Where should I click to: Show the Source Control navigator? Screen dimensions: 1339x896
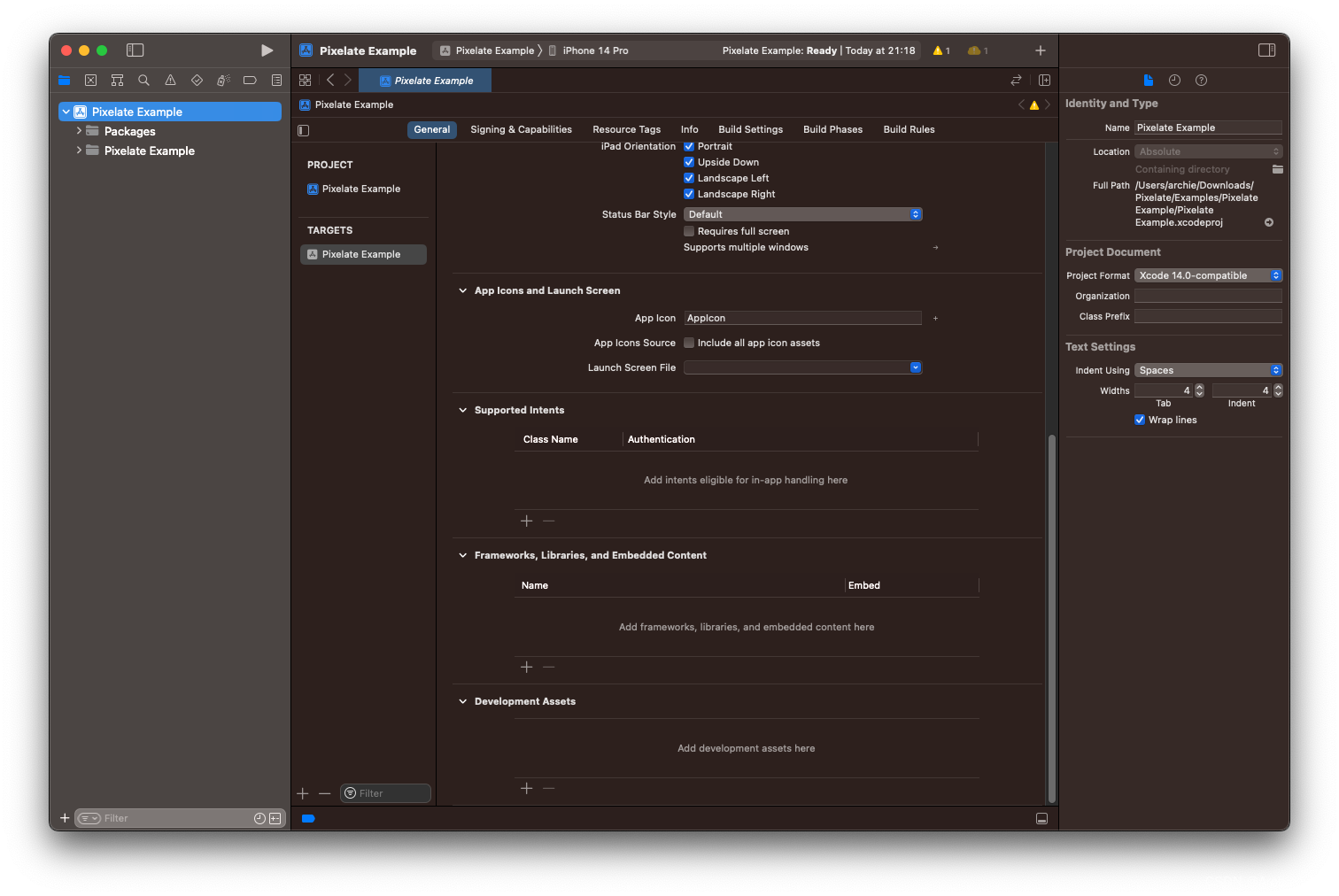coord(90,80)
